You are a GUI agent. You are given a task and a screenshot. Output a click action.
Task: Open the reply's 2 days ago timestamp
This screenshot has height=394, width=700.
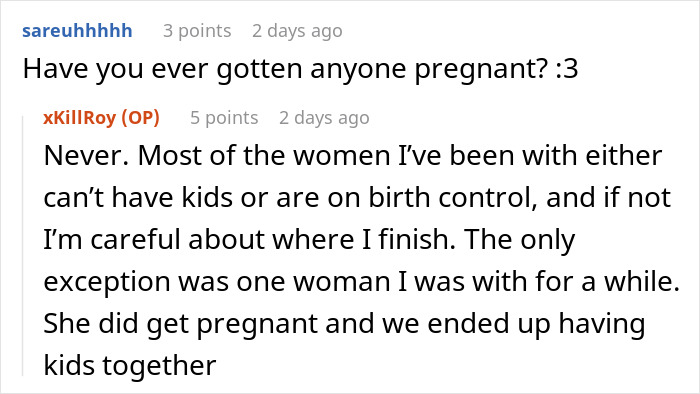tap(325, 118)
